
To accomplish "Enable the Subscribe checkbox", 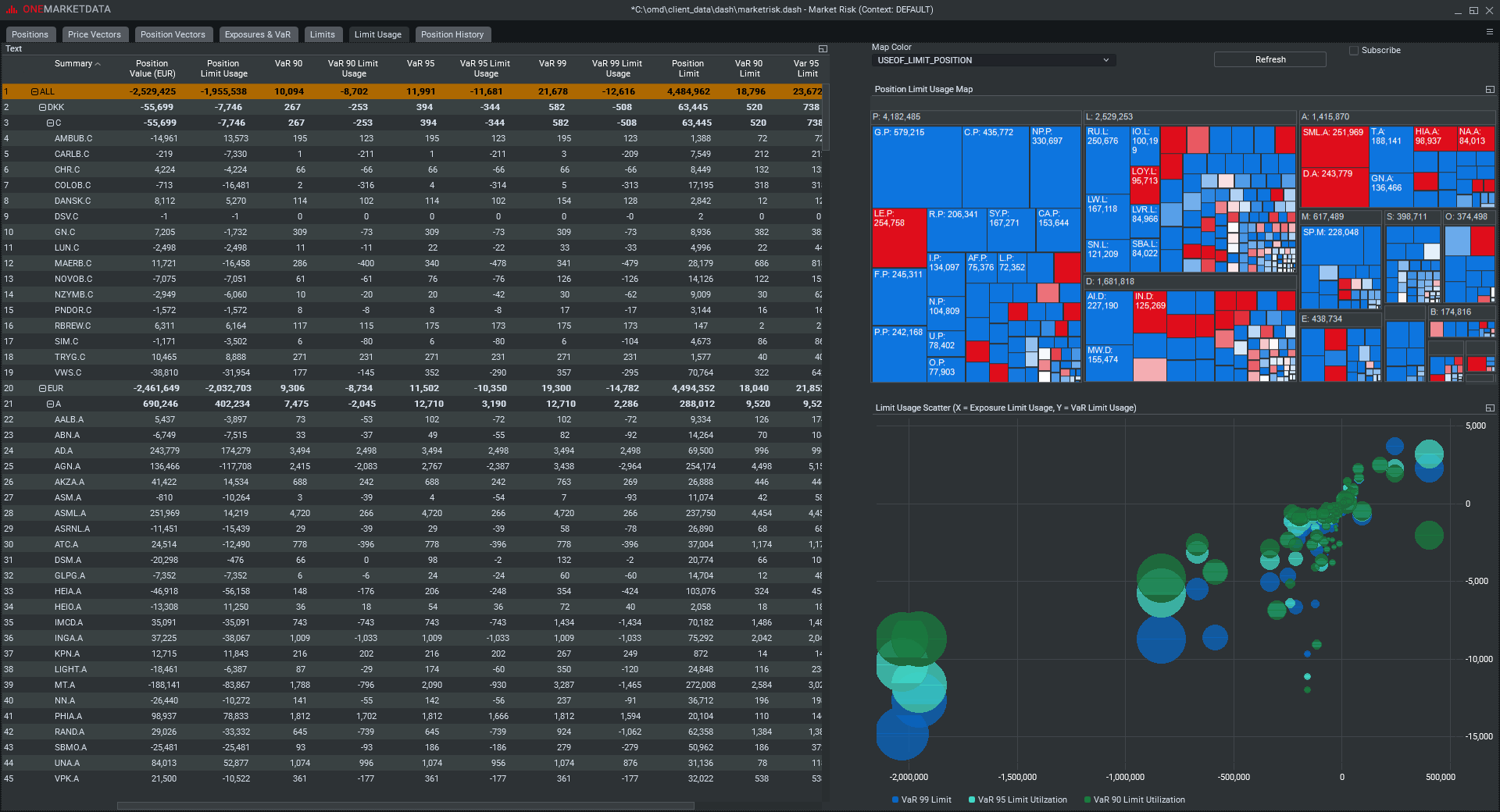I will pyautogui.click(x=1354, y=50).
